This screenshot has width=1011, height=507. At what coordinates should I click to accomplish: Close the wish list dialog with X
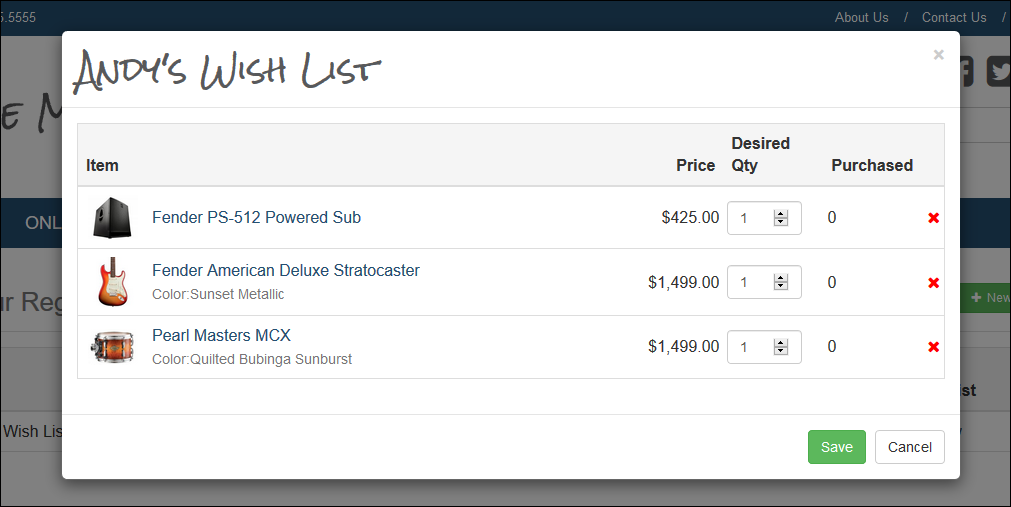click(x=939, y=55)
